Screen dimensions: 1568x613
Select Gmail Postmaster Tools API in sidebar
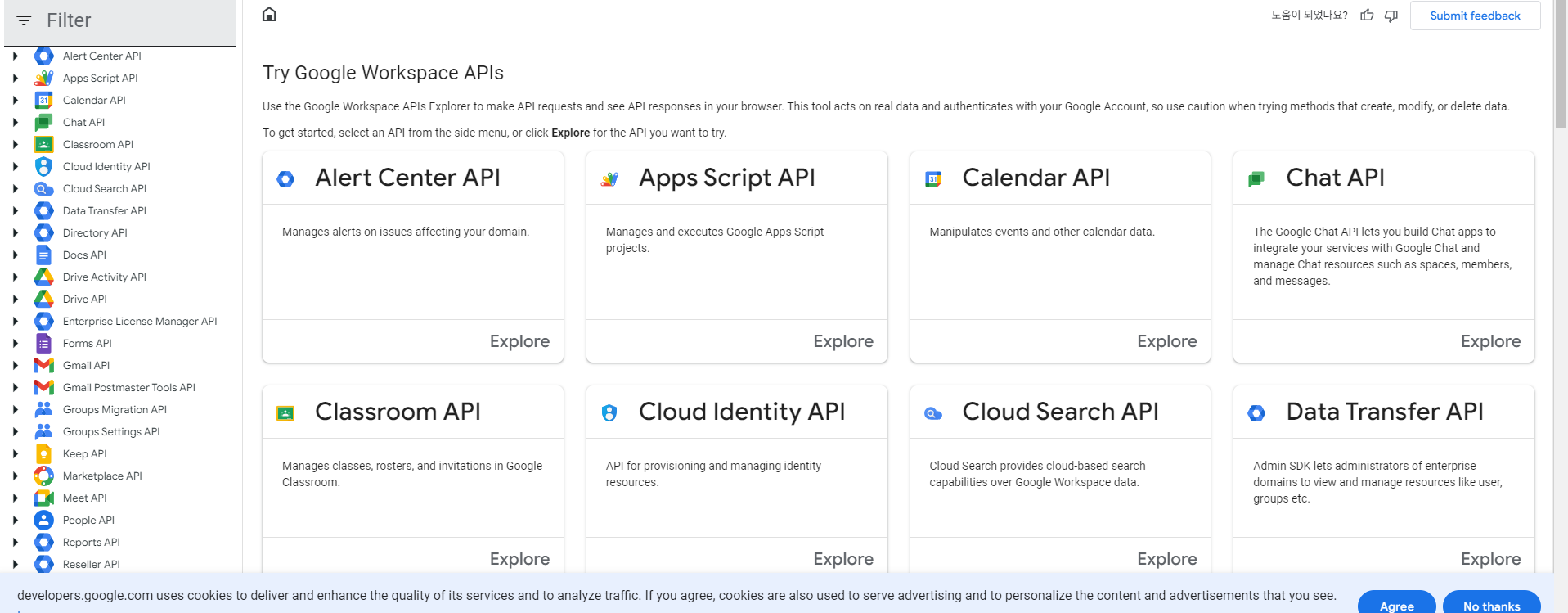click(x=128, y=388)
